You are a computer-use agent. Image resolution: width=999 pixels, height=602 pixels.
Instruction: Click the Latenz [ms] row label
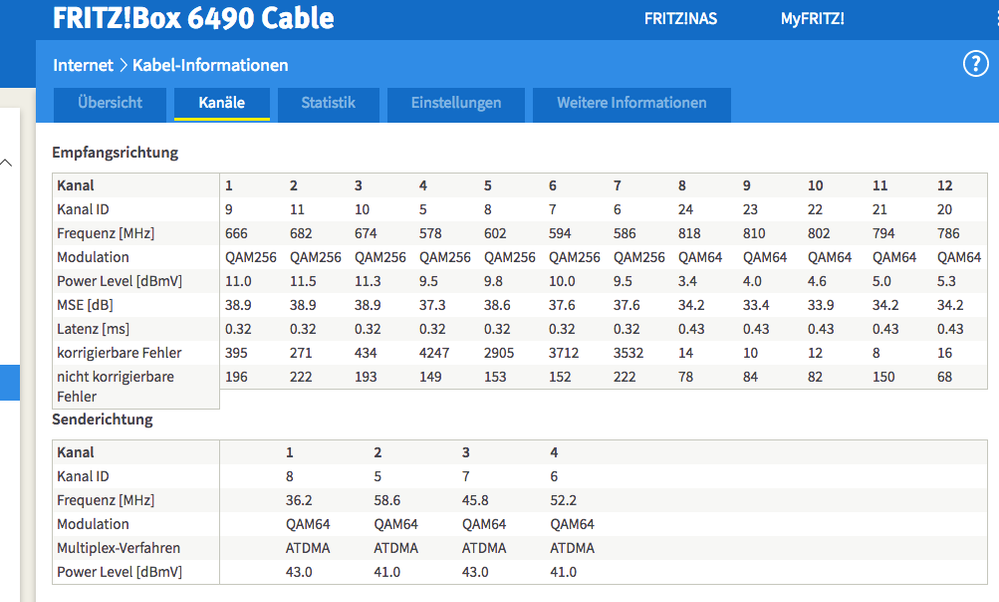[93, 329]
